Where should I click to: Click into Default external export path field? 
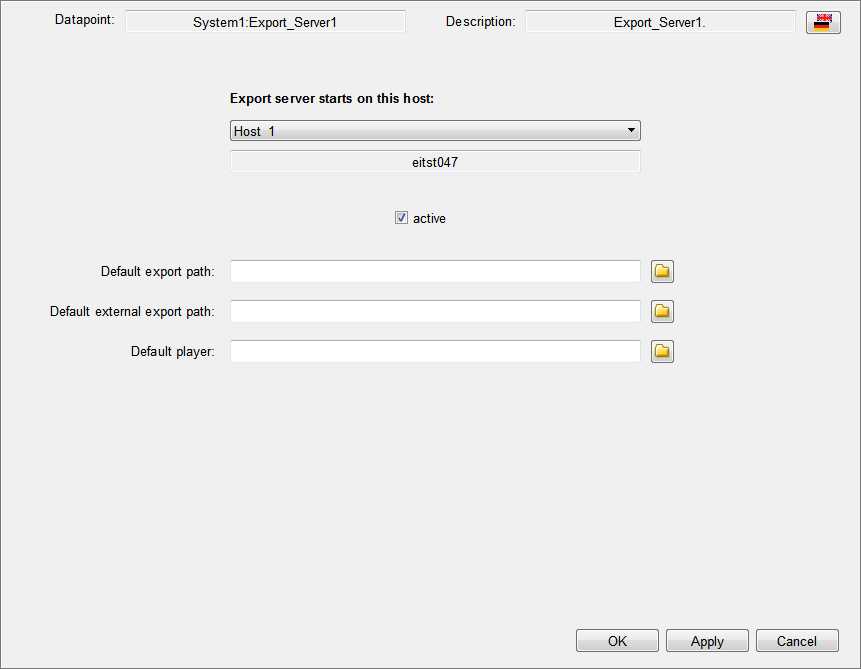pyautogui.click(x=435, y=311)
